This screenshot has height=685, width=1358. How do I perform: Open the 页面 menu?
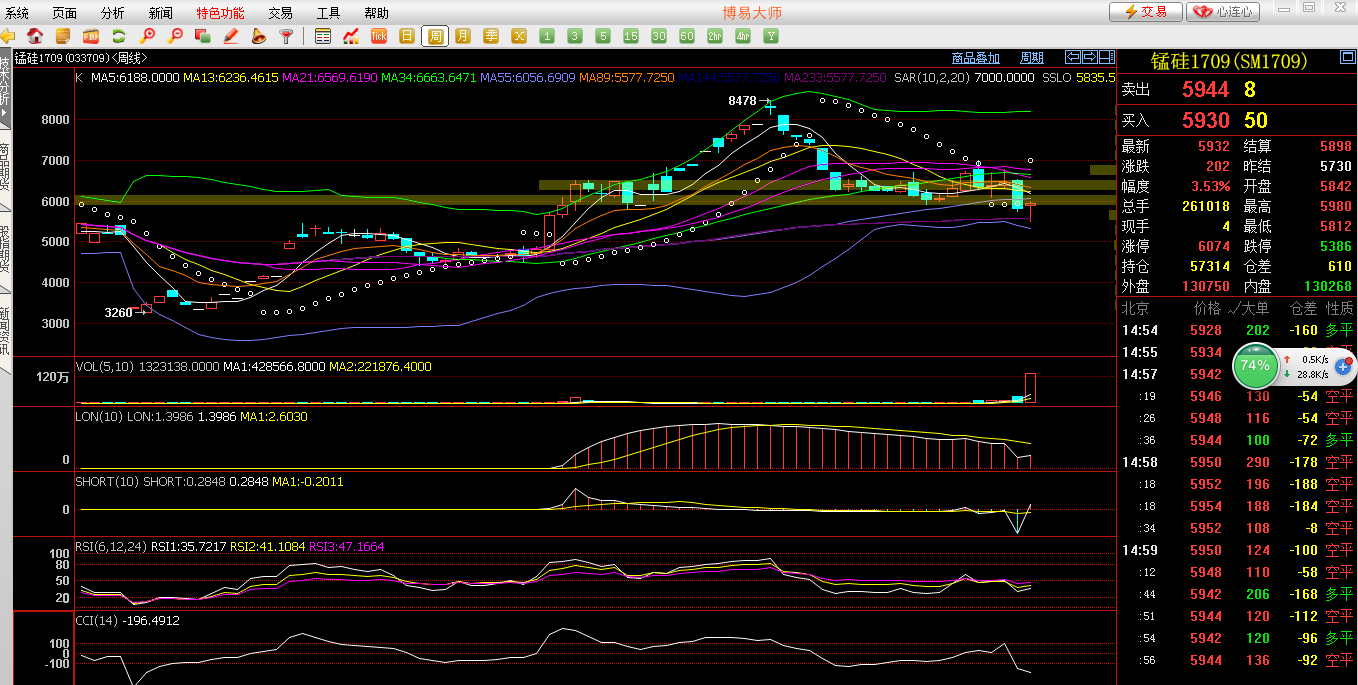[65, 13]
